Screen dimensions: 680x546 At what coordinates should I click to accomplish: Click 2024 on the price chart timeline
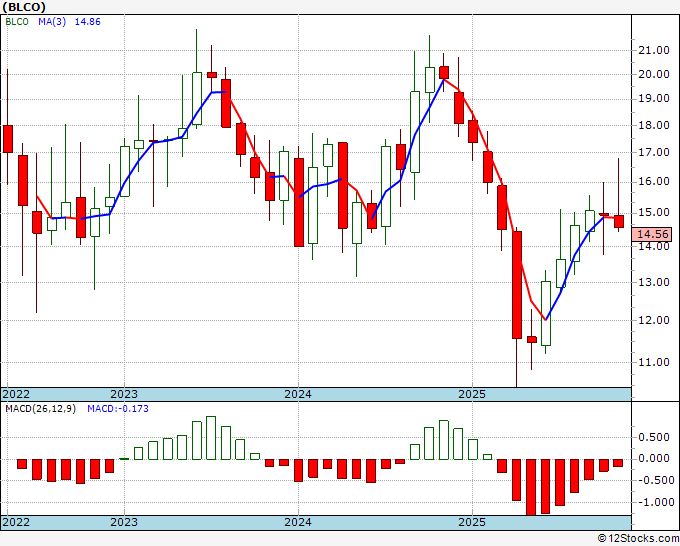298,394
